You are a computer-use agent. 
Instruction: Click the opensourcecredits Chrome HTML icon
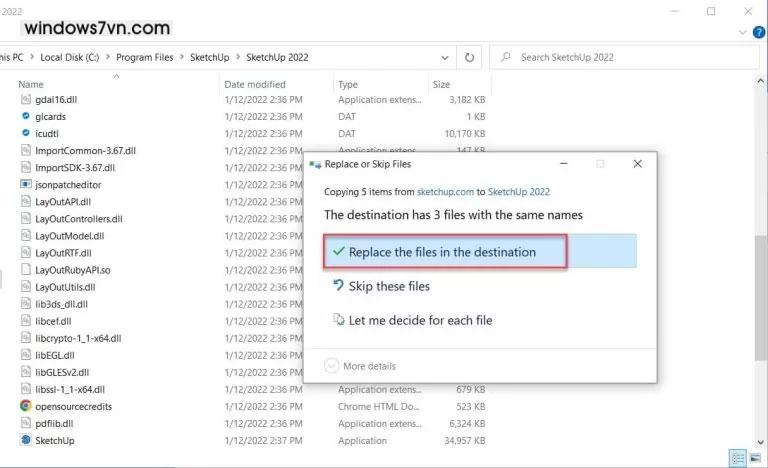click(x=26, y=406)
